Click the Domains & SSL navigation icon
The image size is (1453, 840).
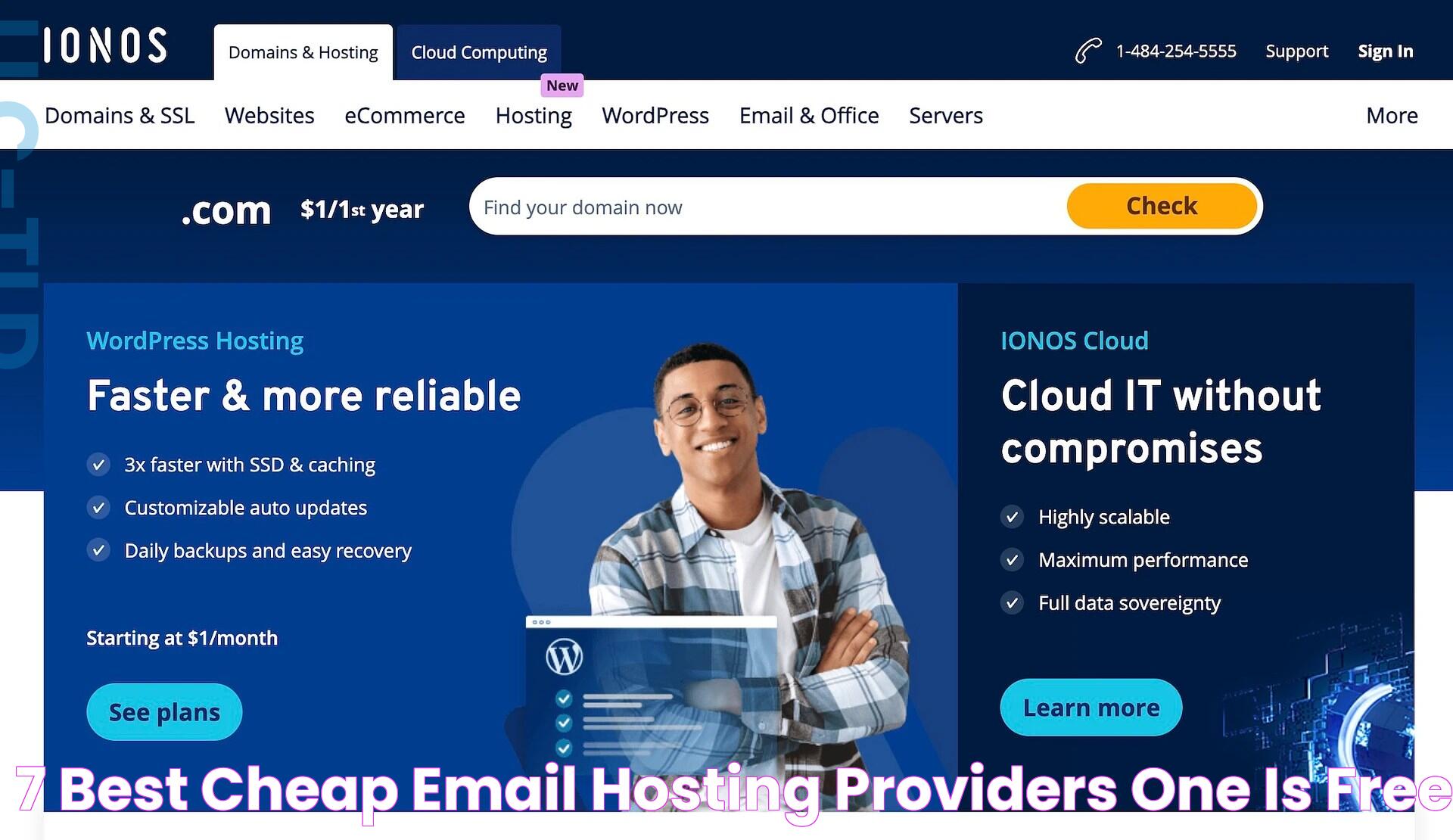(x=120, y=114)
